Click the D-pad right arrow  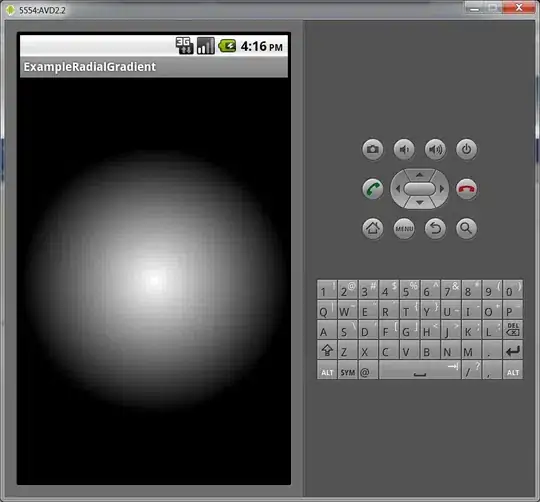(442, 189)
